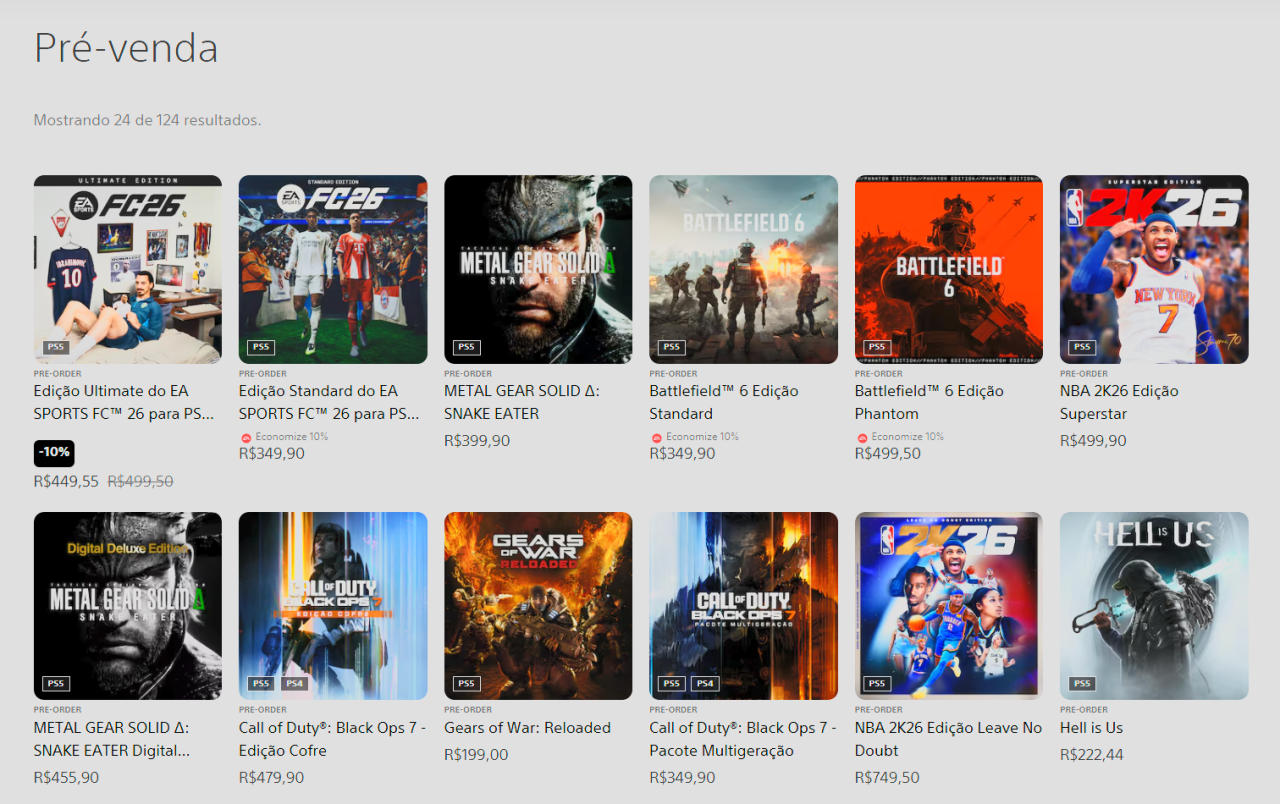This screenshot has width=1280, height=804.
Task: Click PS5 badge on Gears of War: Reloaded cover
Action: click(x=467, y=684)
